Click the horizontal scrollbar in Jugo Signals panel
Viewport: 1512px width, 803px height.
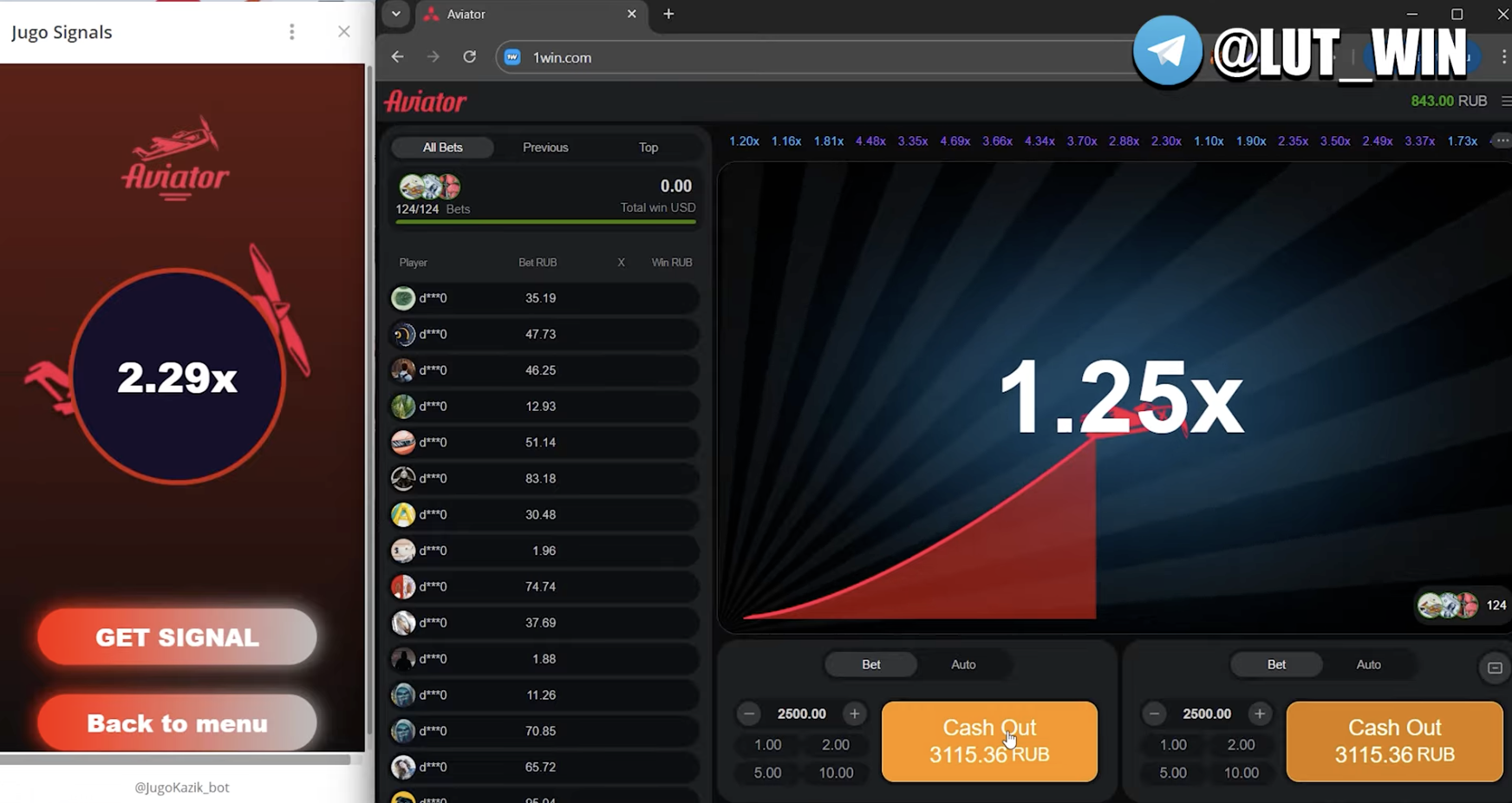[x=176, y=760]
